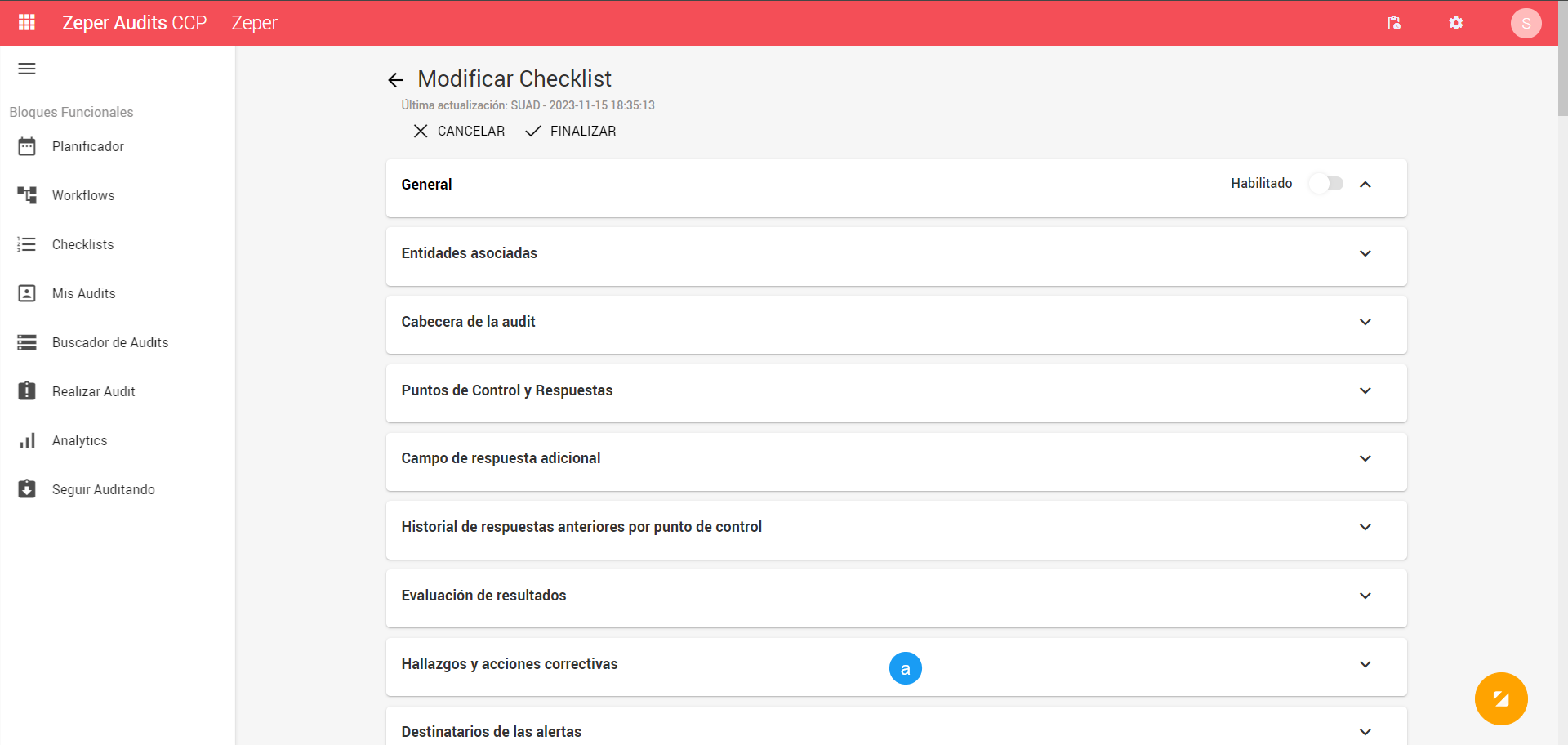Click the FINALIZAR button
This screenshot has height=745, width=1568.
click(x=571, y=131)
